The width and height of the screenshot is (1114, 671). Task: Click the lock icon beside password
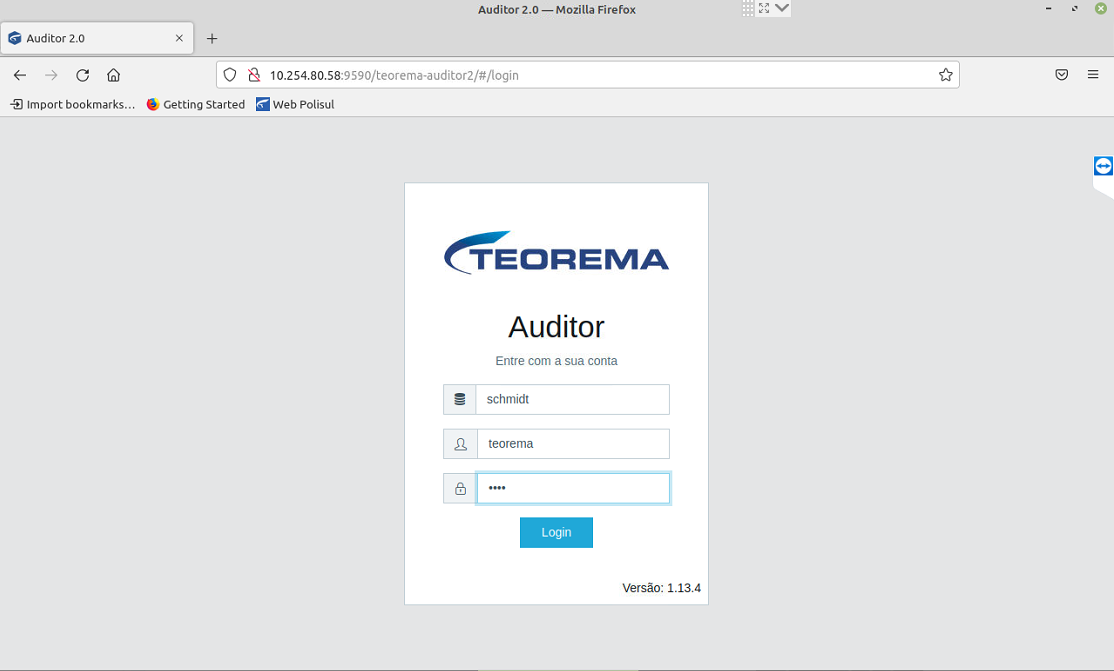pos(460,488)
